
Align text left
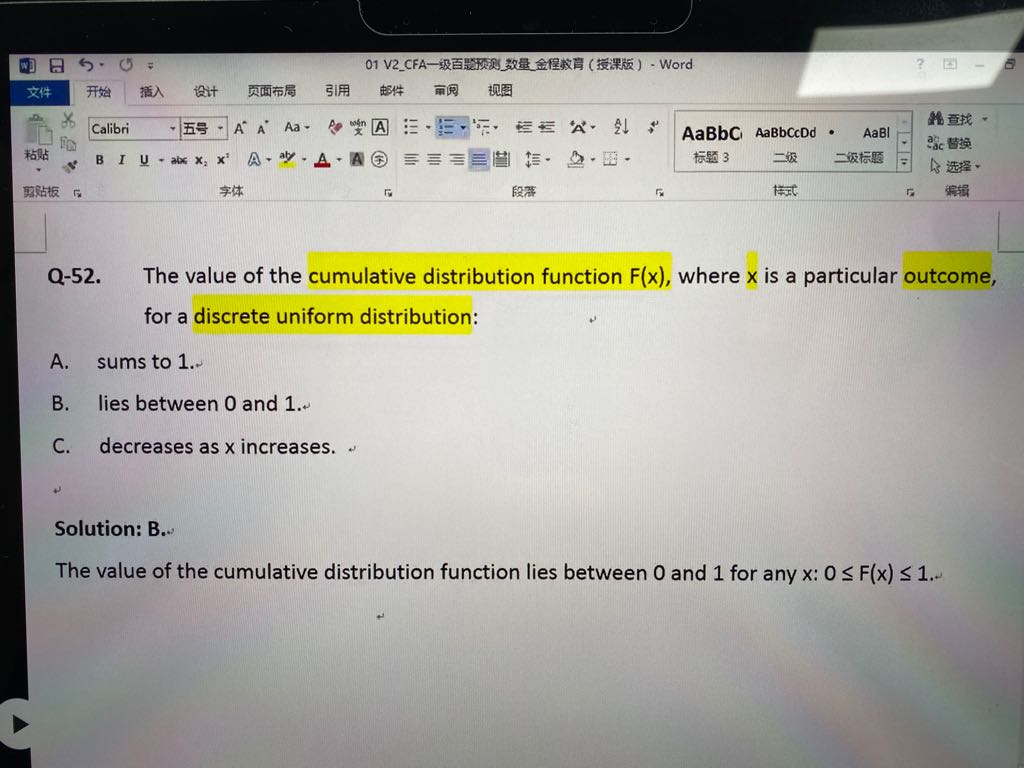click(x=411, y=159)
